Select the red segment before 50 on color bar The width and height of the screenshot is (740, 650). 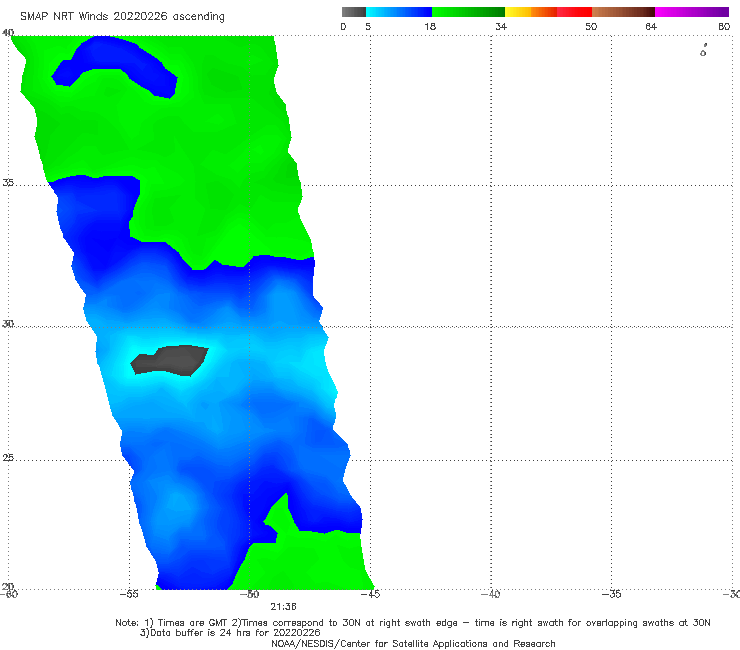574,12
